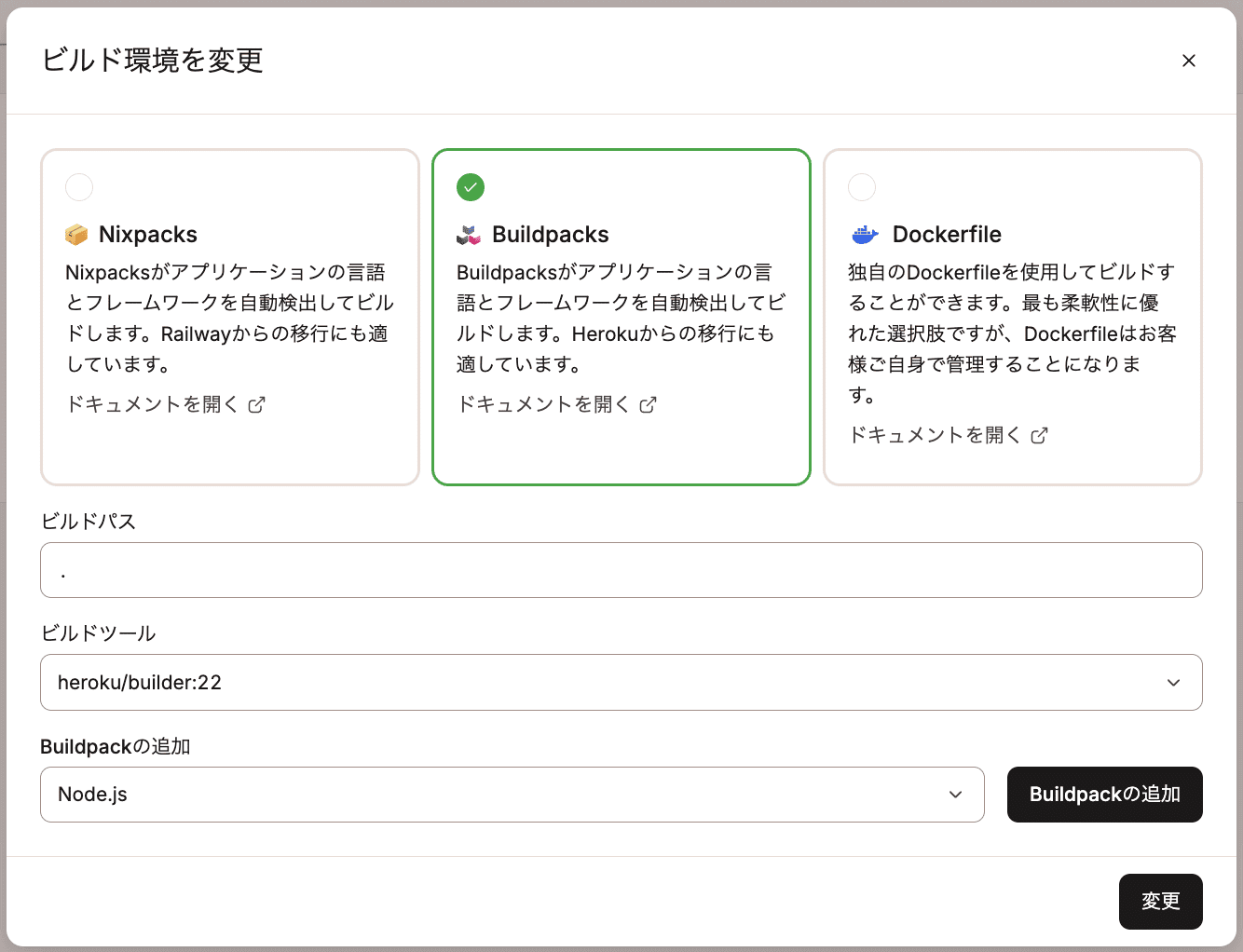Click the Dockerfile whale icon

[x=865, y=235]
